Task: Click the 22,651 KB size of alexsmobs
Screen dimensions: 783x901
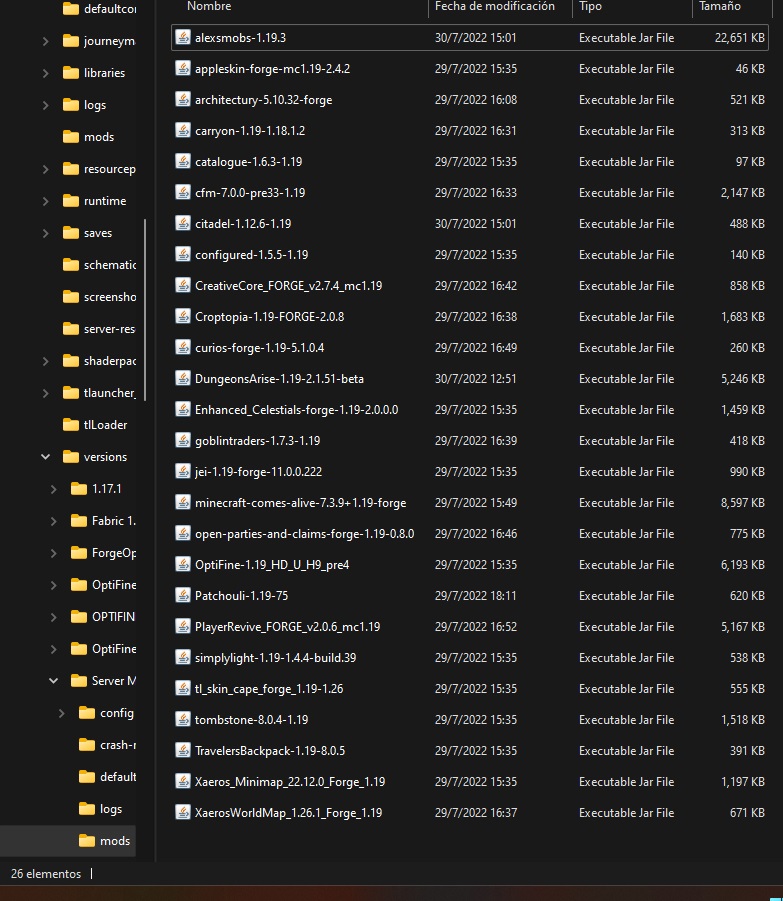Action: [739, 38]
